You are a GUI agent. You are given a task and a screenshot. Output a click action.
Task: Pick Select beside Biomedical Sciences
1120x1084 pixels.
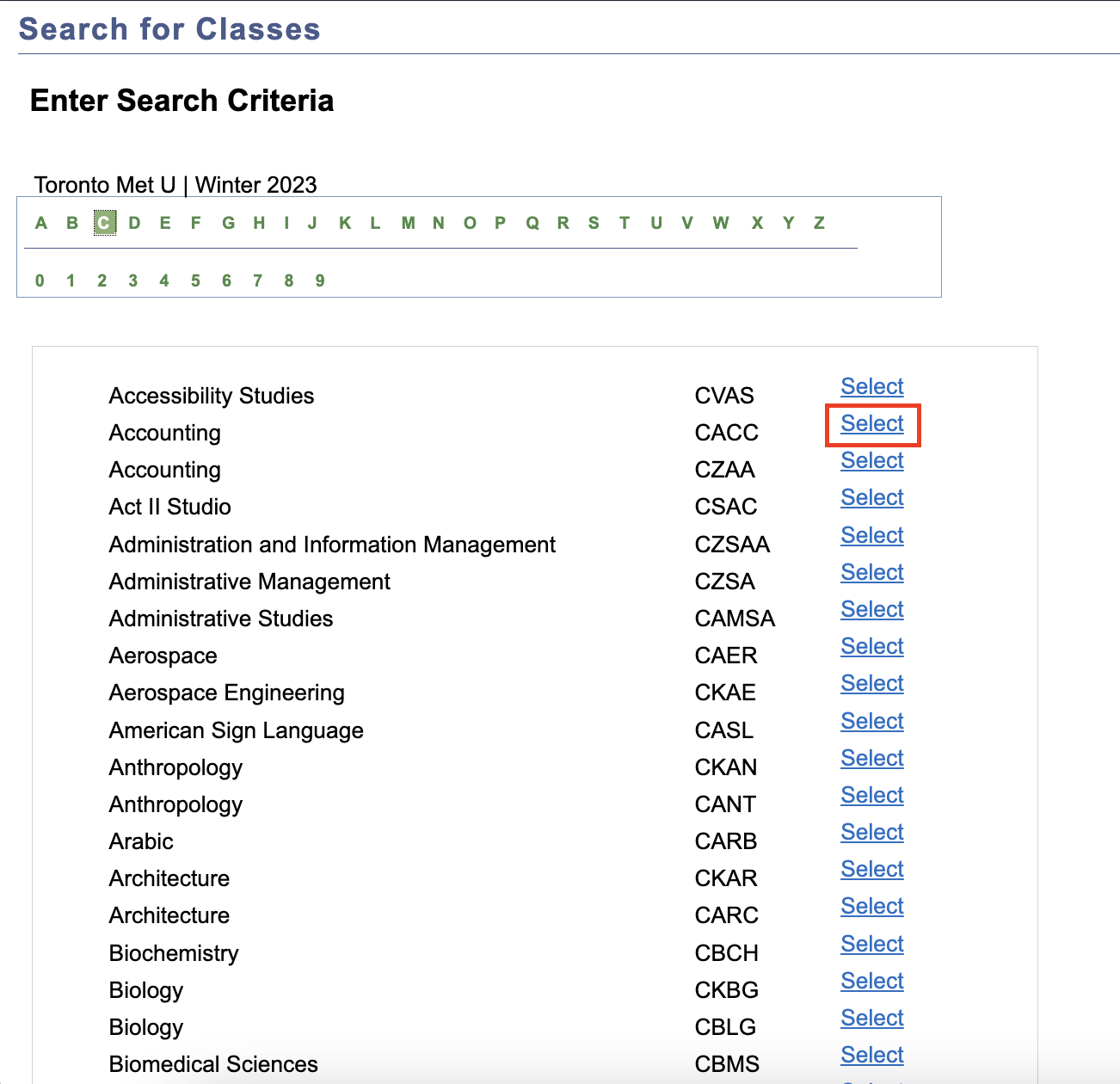[x=871, y=1056]
